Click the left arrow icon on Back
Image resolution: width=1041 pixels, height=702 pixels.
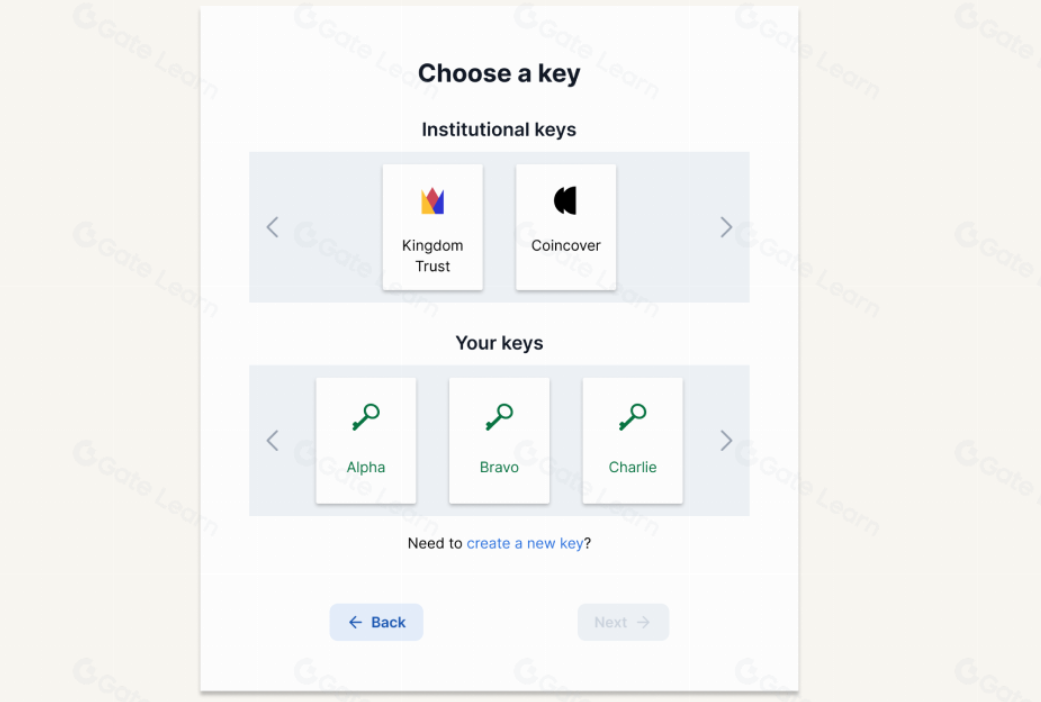click(355, 622)
